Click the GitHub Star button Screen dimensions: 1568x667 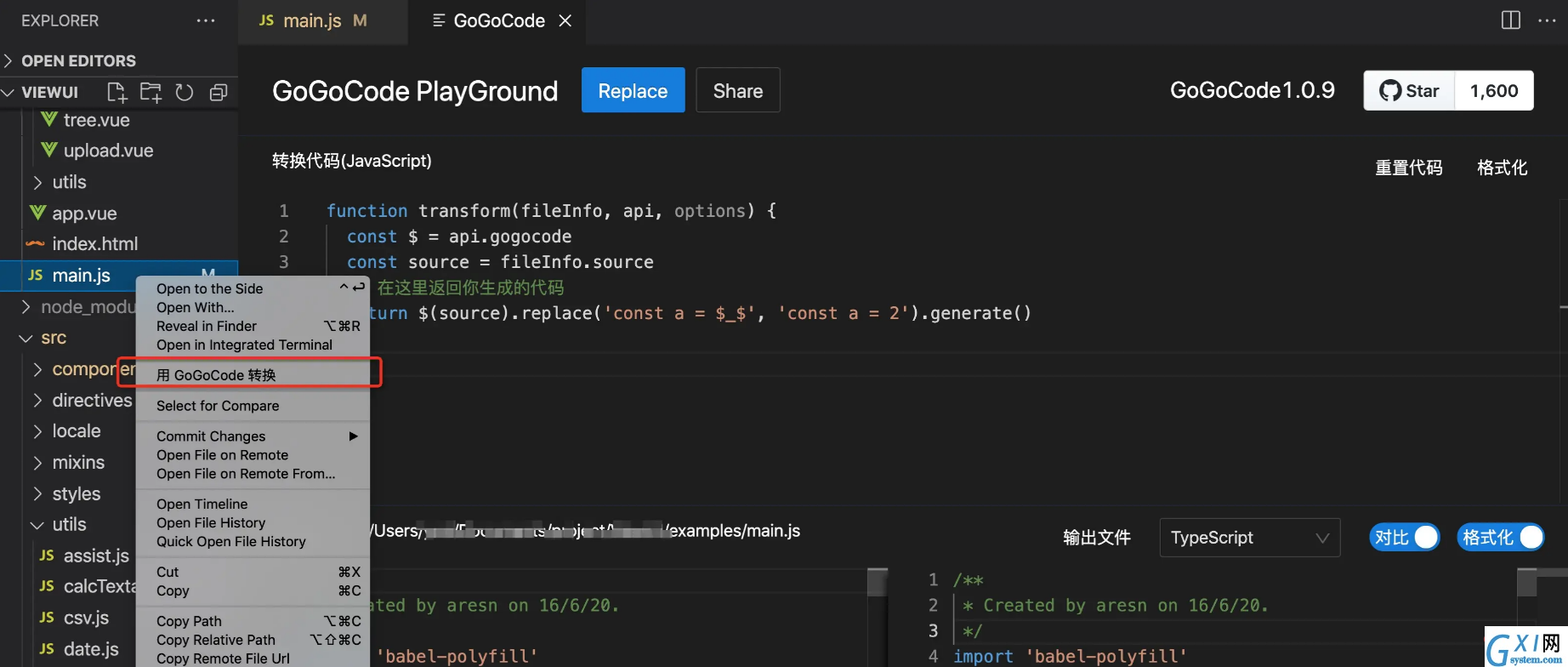(x=1409, y=91)
